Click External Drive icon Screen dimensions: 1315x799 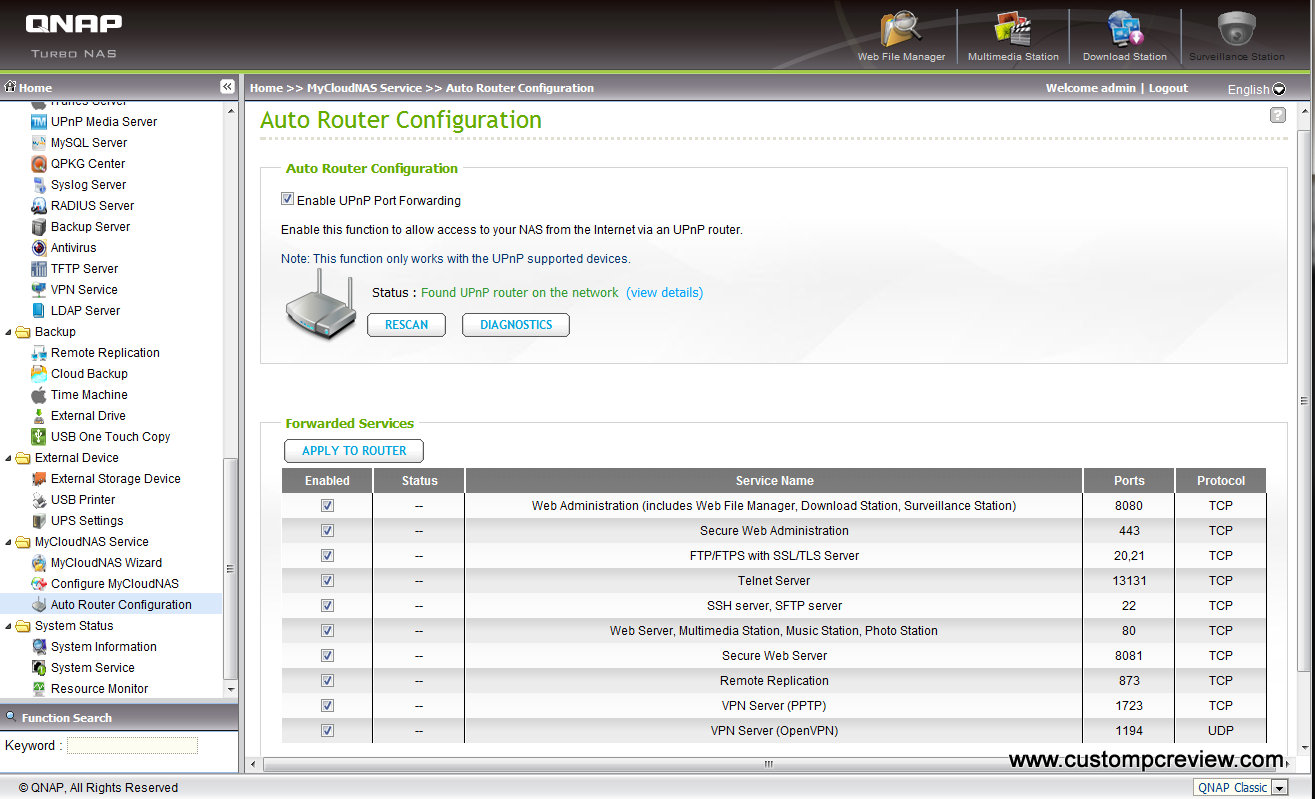point(39,415)
